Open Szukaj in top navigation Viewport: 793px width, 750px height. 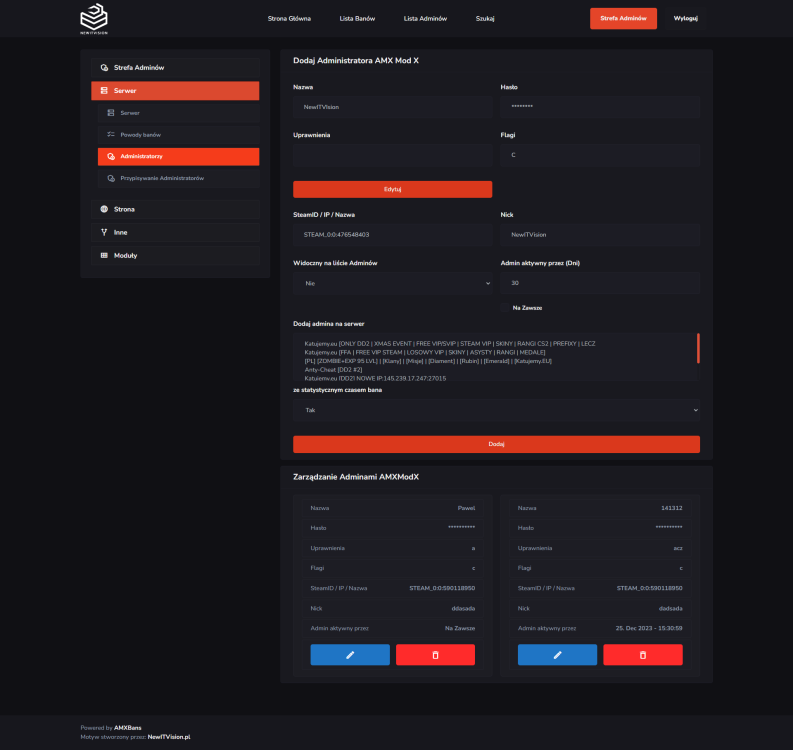[x=485, y=19]
